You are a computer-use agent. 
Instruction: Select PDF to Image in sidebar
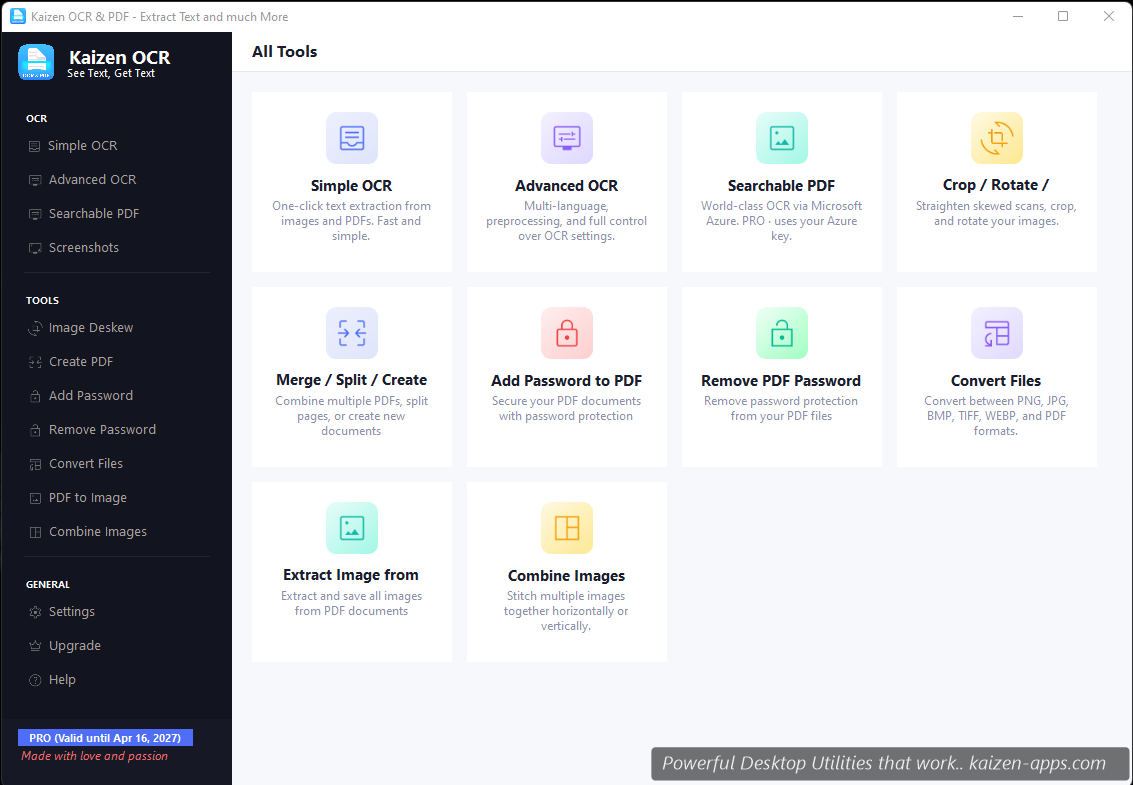coord(87,497)
